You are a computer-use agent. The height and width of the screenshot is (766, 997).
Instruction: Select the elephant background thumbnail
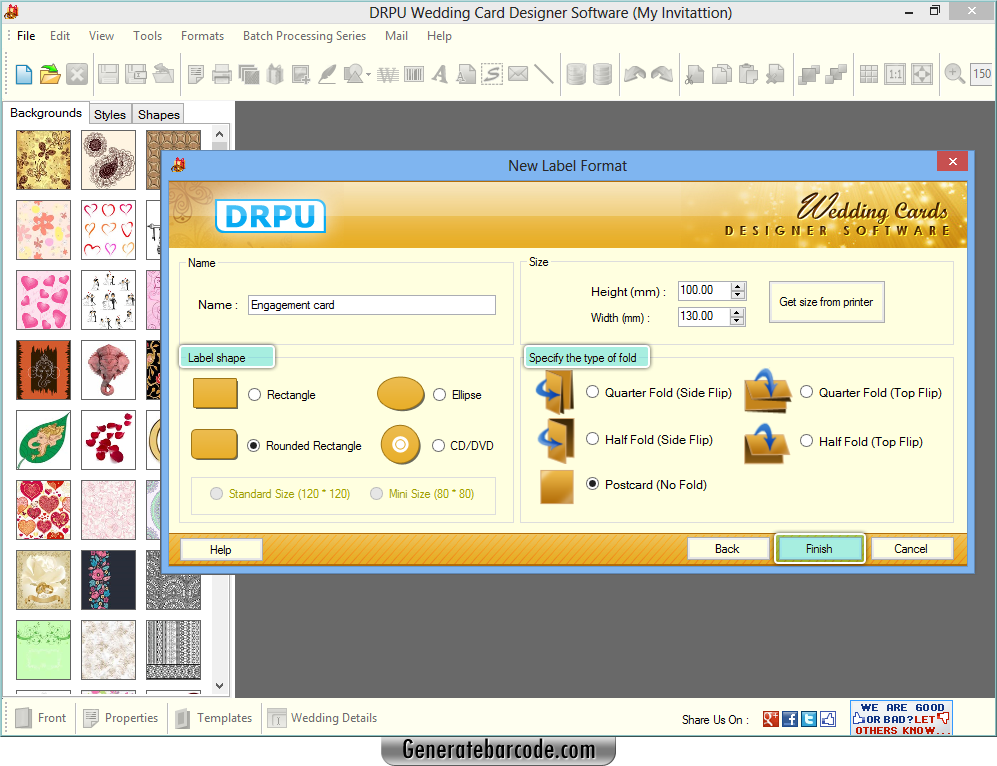point(109,369)
